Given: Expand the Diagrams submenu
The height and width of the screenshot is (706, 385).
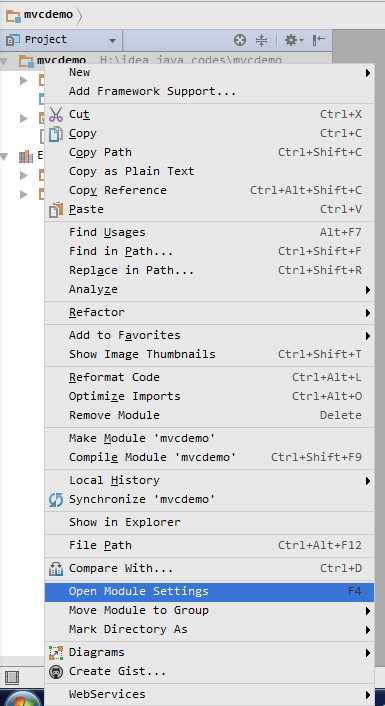Looking at the screenshot, I should coord(210,652).
